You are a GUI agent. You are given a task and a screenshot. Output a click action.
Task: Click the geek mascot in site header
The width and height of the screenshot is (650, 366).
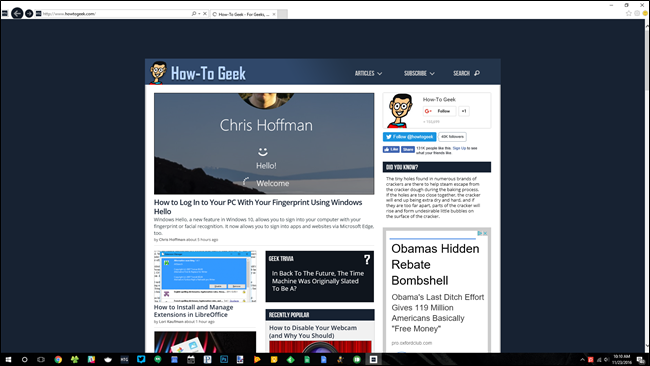[x=158, y=73]
